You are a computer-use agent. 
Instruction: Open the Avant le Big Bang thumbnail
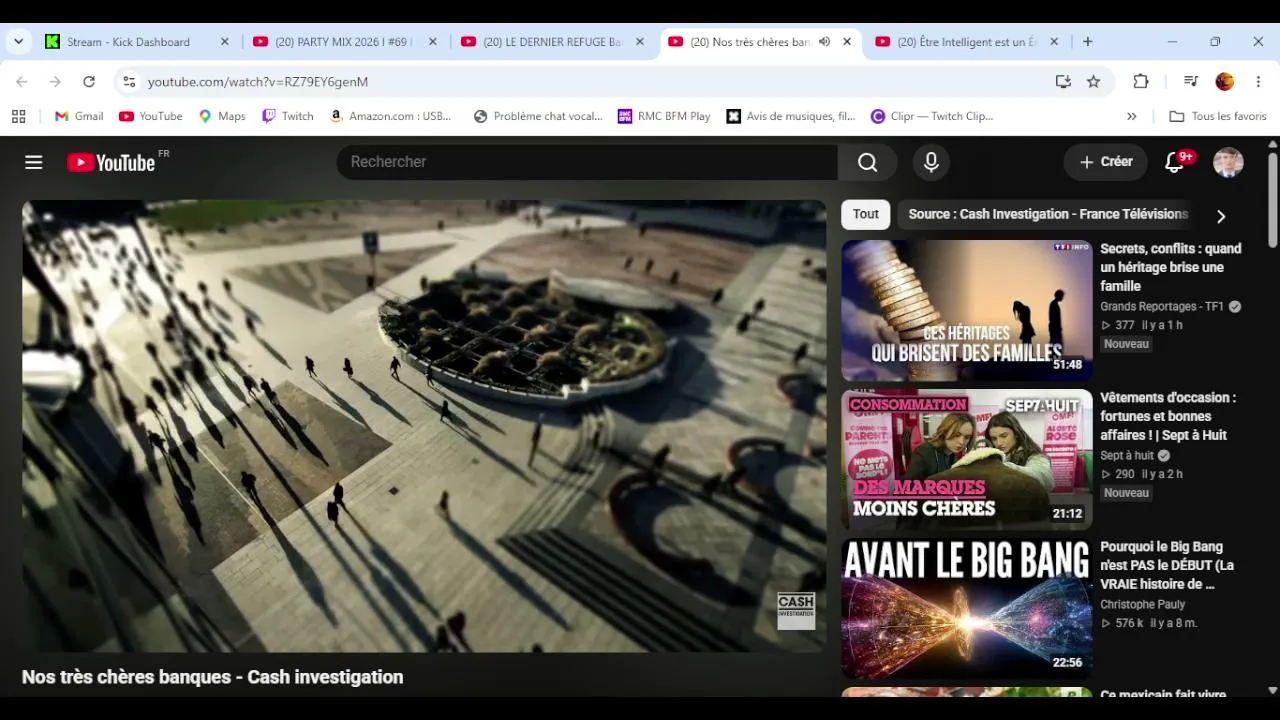tap(966, 608)
